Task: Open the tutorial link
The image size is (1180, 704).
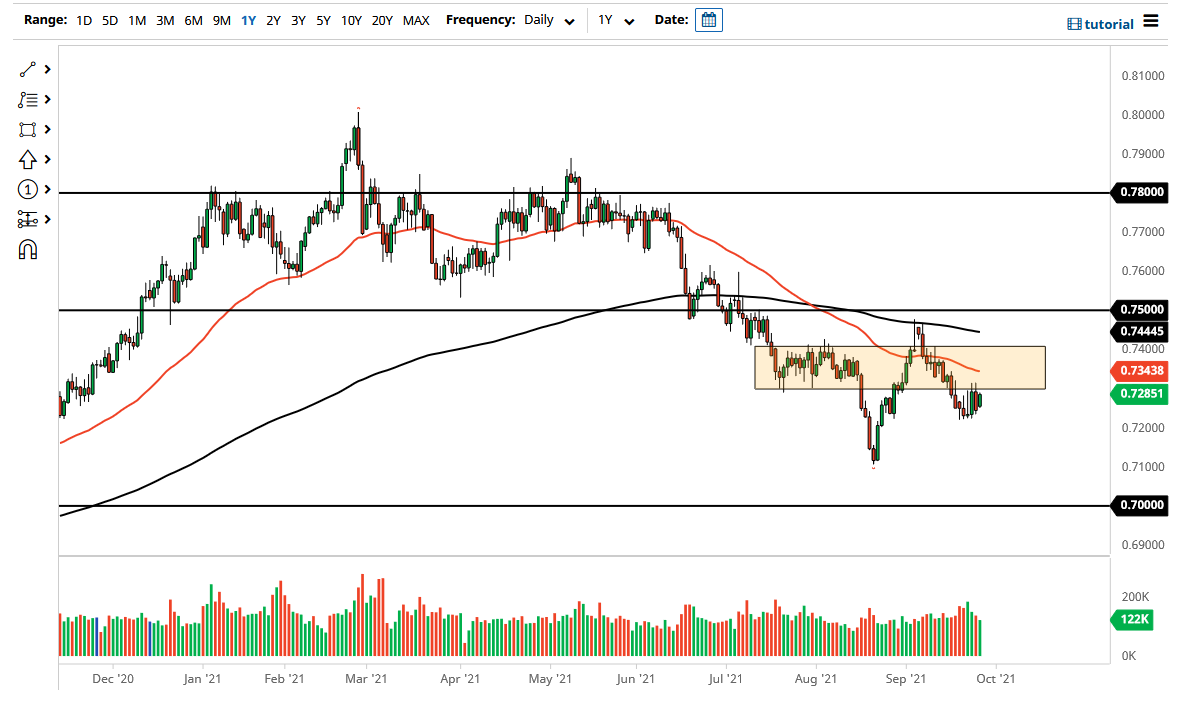Action: coord(1110,22)
